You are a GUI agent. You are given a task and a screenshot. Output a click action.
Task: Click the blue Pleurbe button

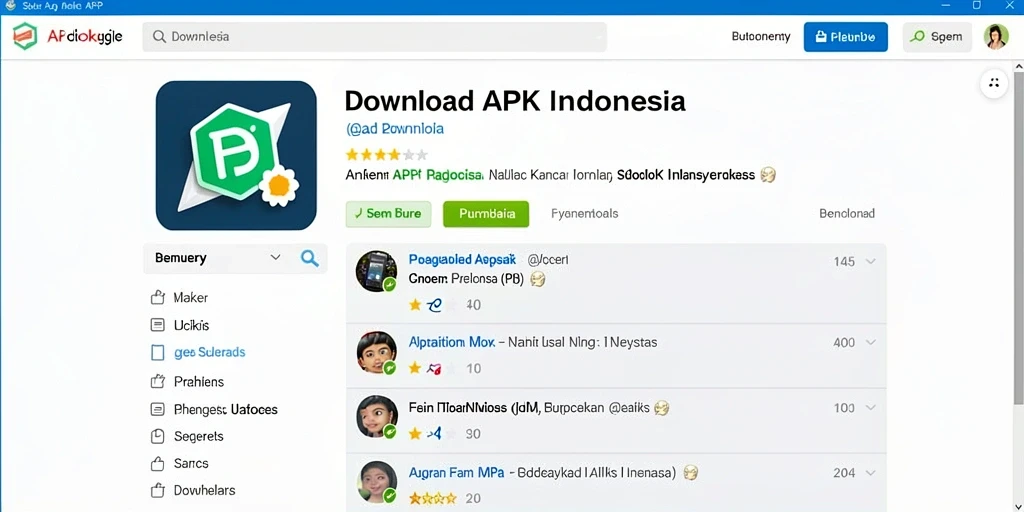tap(845, 37)
